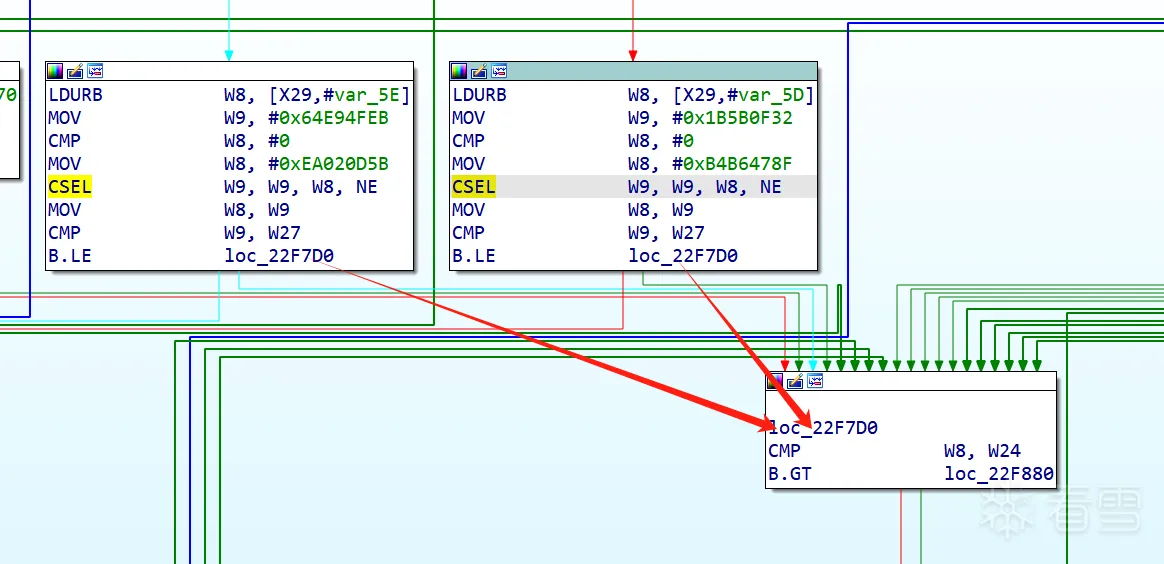
Task: Click line LDURB W8, [X29,#var_5E]
Action: (229, 95)
